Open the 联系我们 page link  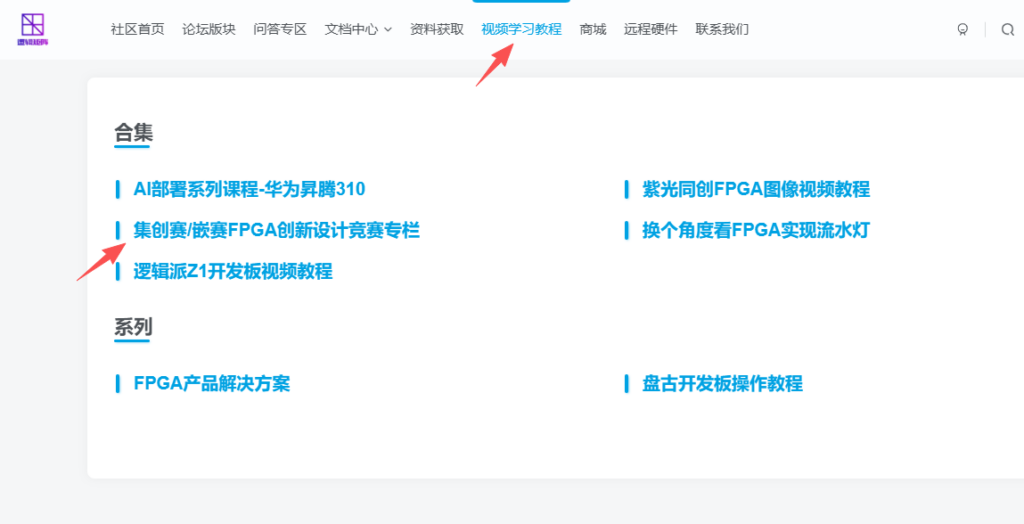click(722, 30)
